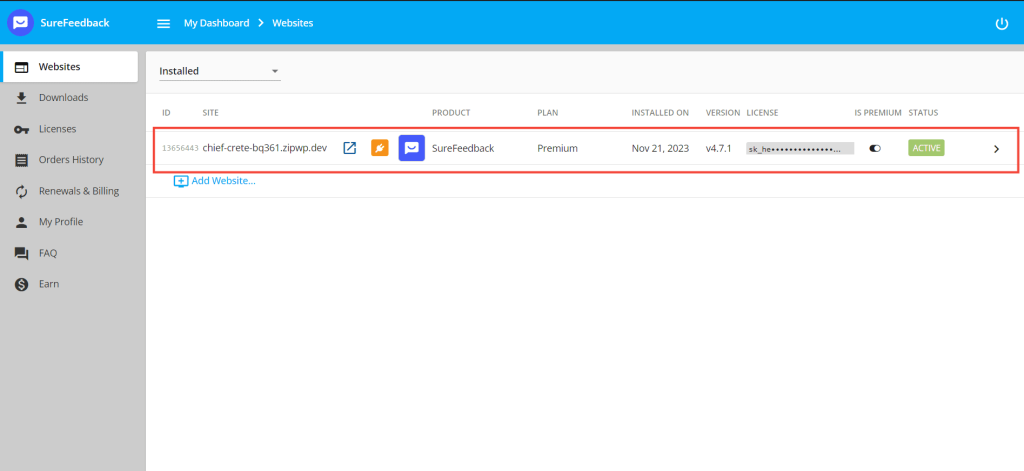Screen dimensions: 1024x471
Task: Click the masked license key field
Action: 800,149
